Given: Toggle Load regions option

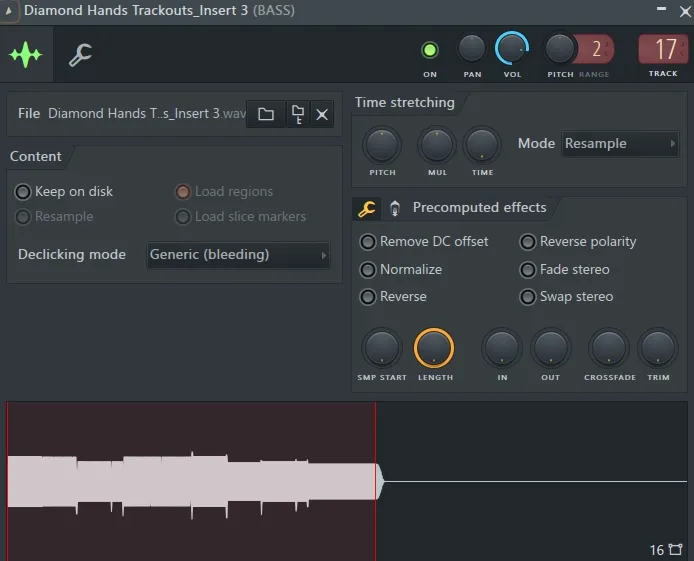Looking at the screenshot, I should [224, 192].
